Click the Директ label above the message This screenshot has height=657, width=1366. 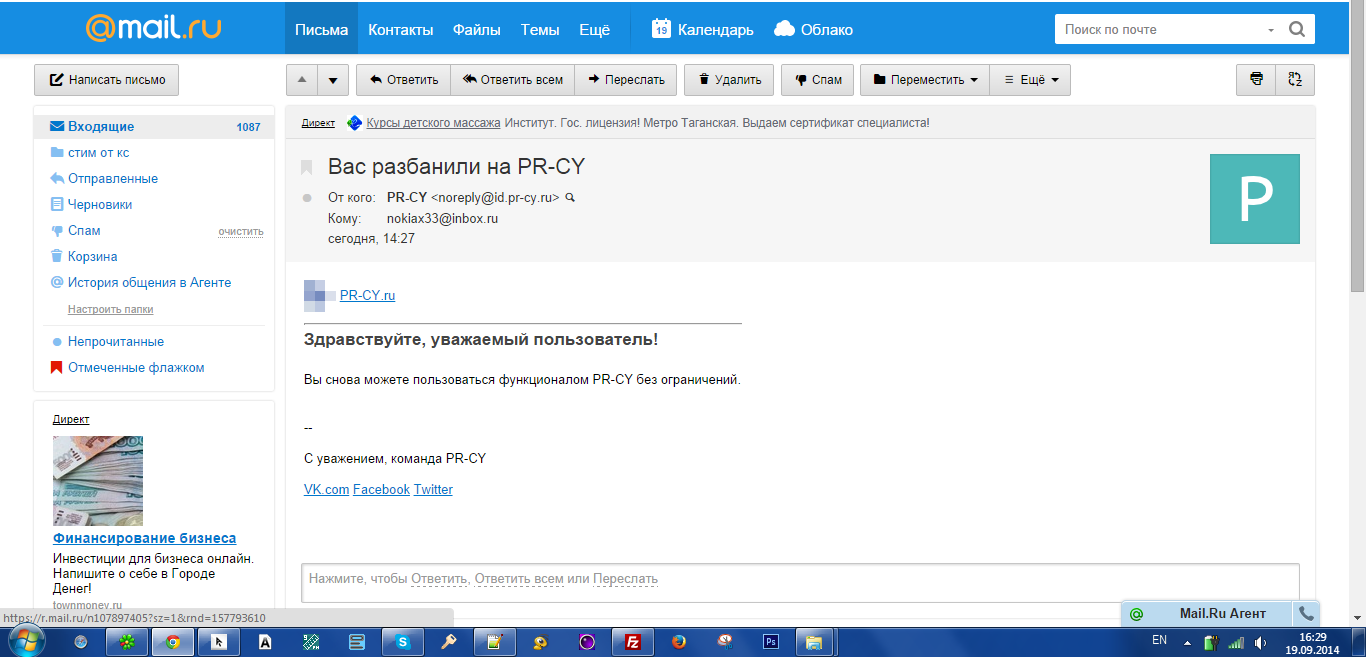tap(318, 123)
